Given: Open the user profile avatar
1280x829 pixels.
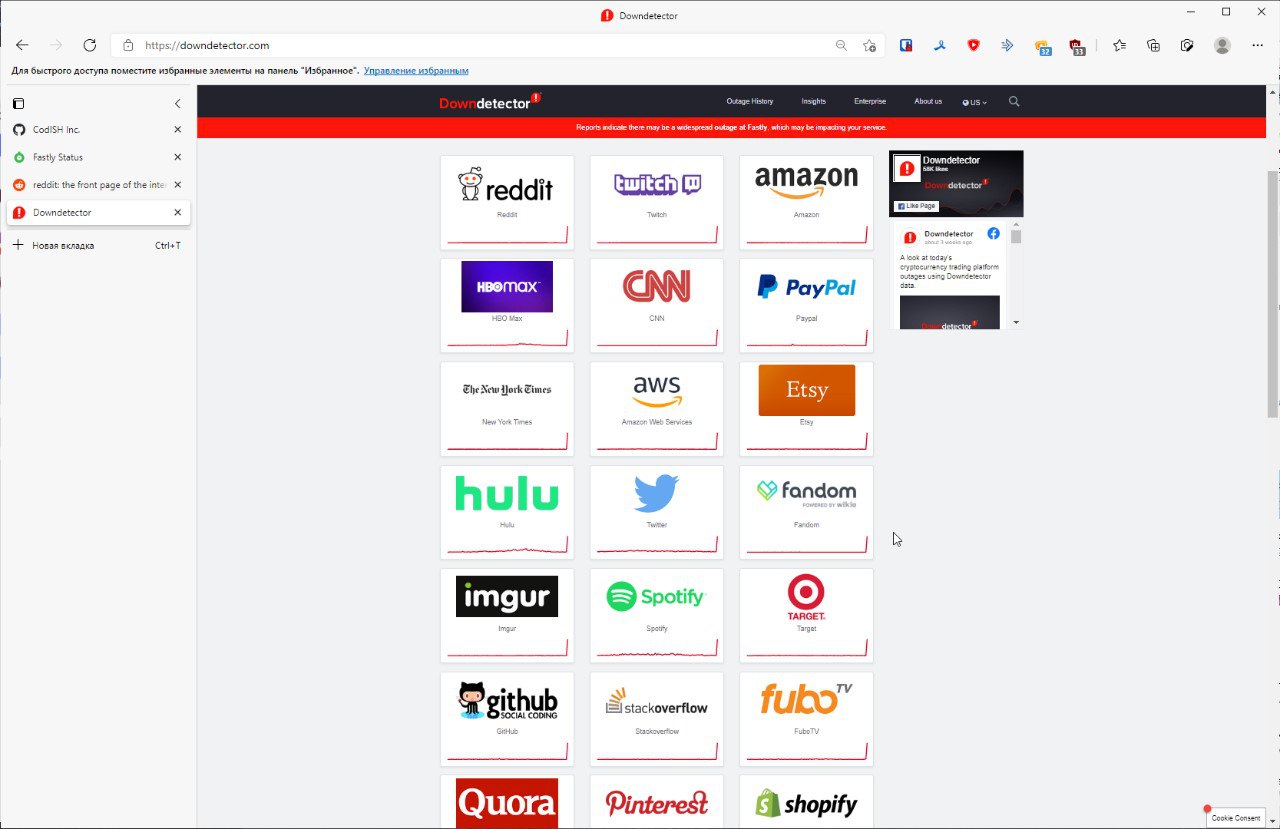Looking at the screenshot, I should 1222,45.
